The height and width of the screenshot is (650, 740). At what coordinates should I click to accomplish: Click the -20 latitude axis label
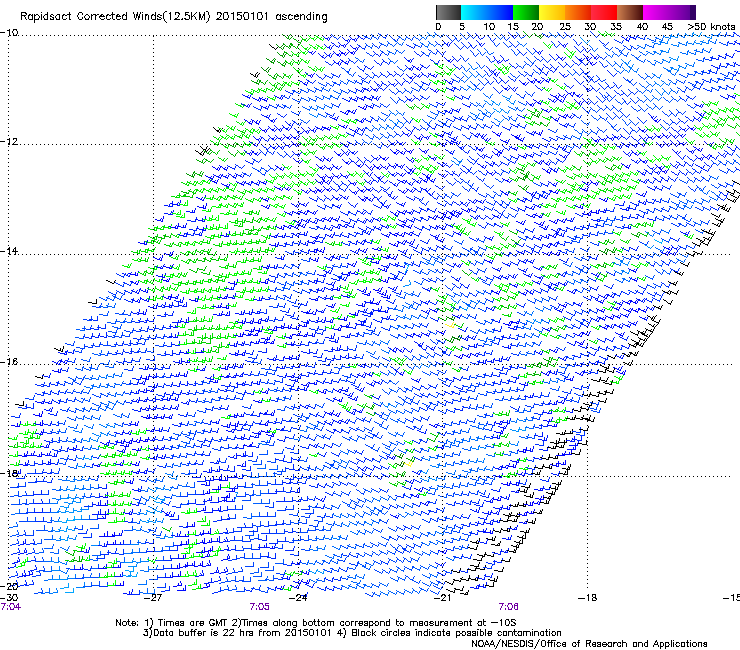[x=9, y=586]
